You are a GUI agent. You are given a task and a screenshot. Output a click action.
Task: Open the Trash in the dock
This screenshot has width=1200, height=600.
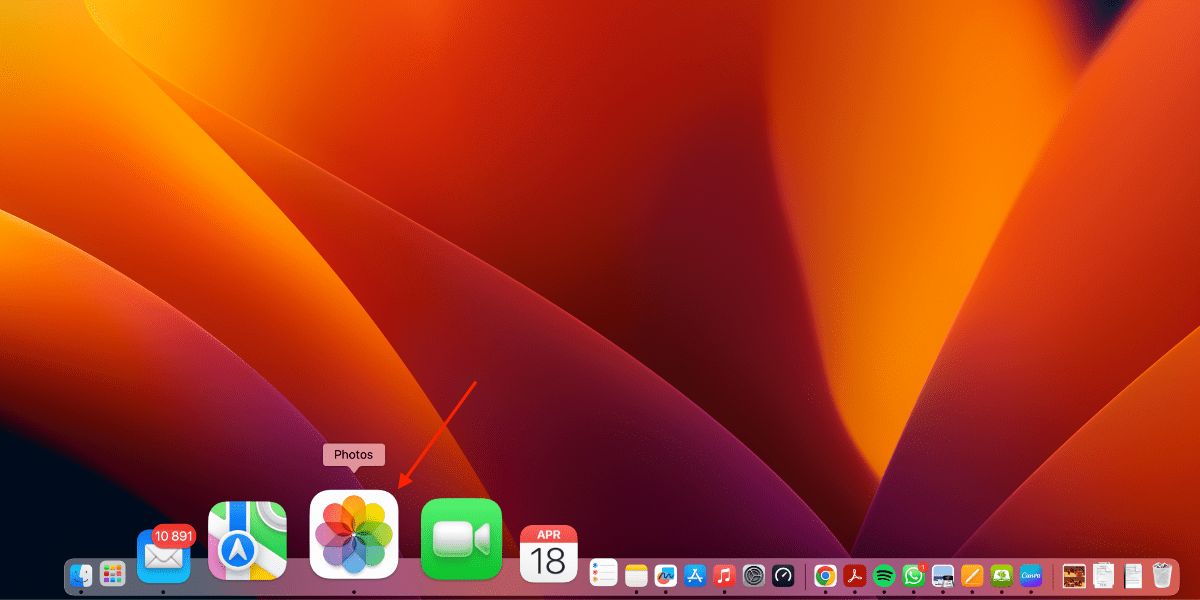pos(1161,575)
